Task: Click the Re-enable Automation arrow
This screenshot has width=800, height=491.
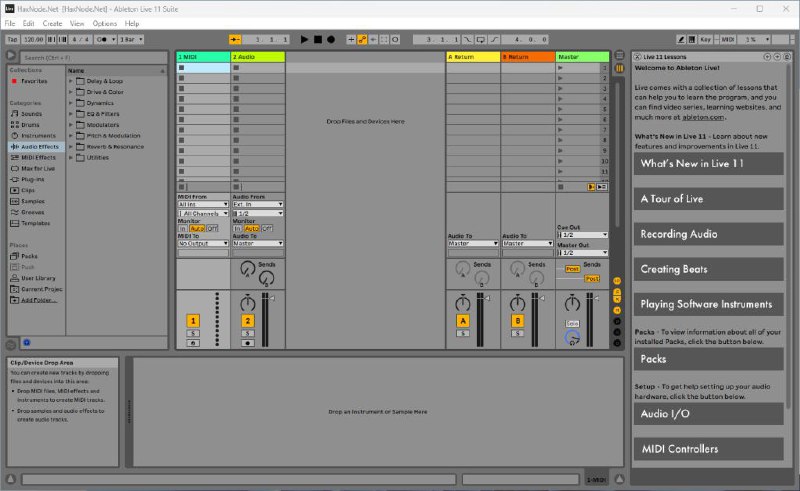Action: click(x=373, y=39)
